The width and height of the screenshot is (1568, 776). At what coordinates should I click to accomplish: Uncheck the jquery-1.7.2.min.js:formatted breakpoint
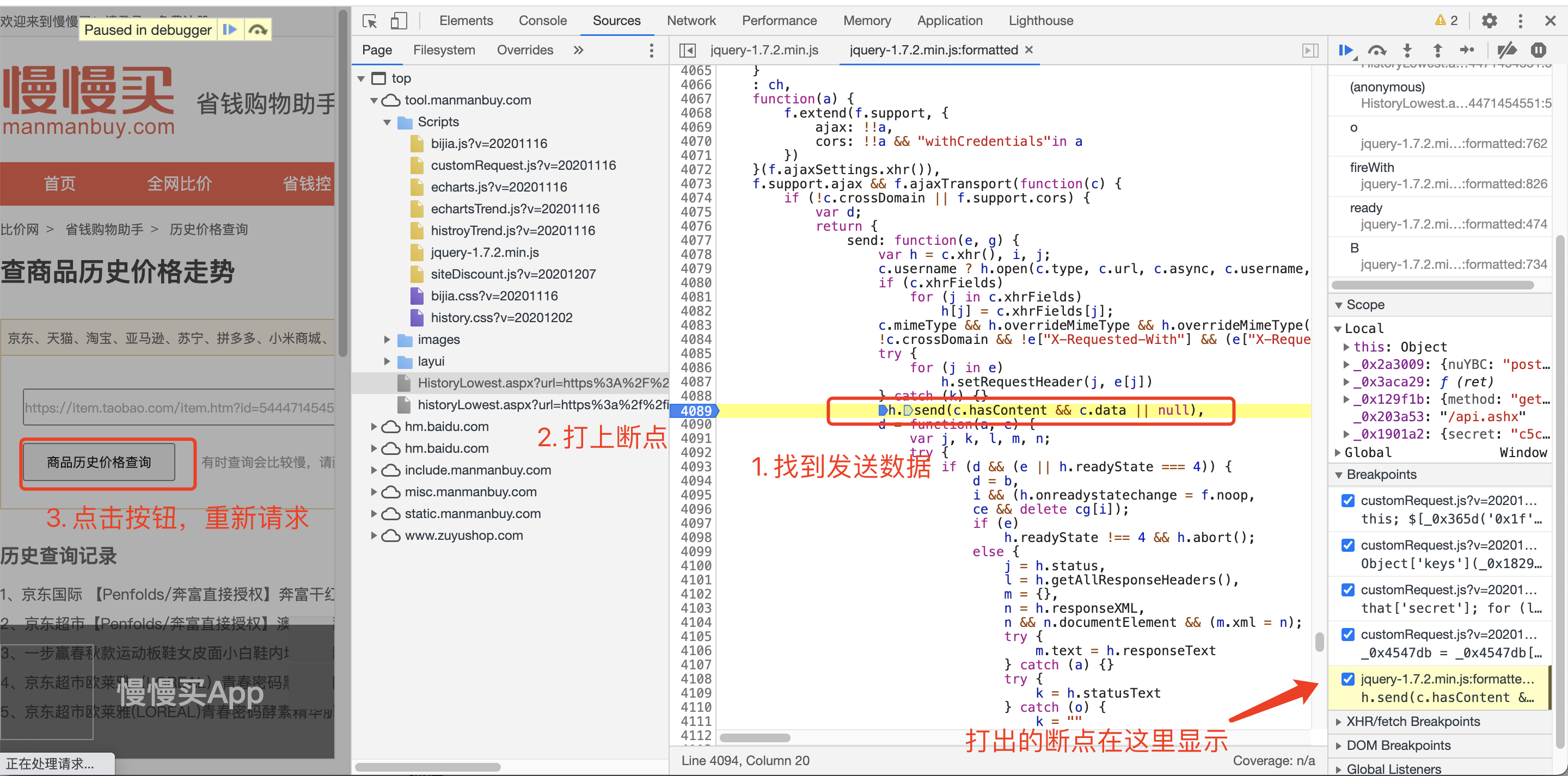point(1347,679)
